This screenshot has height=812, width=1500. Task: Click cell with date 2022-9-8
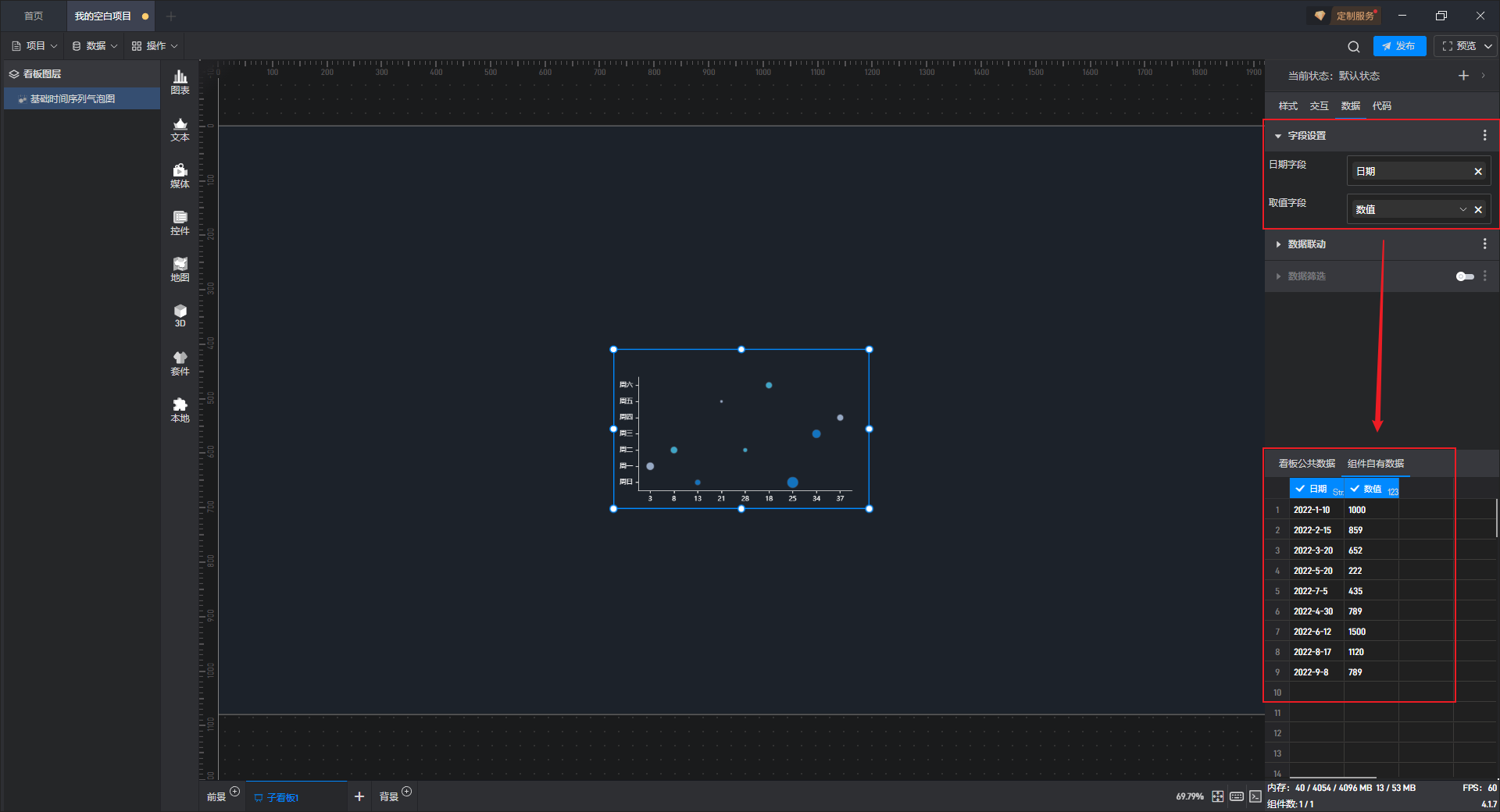coord(1316,672)
